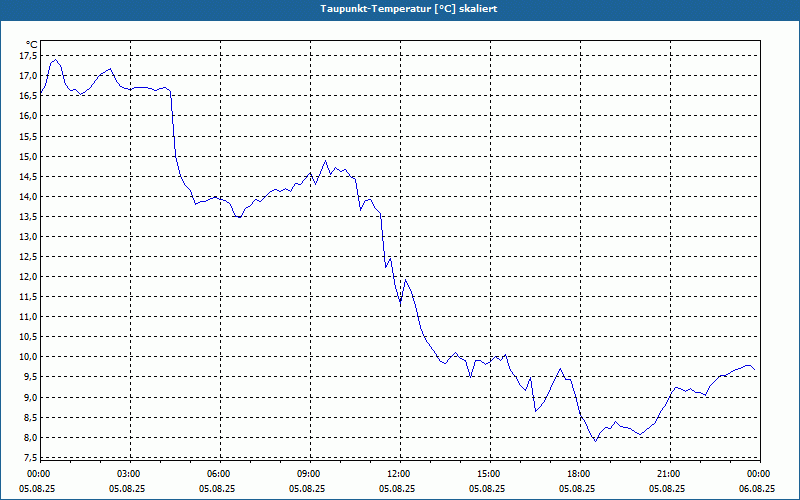
Task: Click the 05.08.25 date beneath 06:00
Action: (x=217, y=488)
